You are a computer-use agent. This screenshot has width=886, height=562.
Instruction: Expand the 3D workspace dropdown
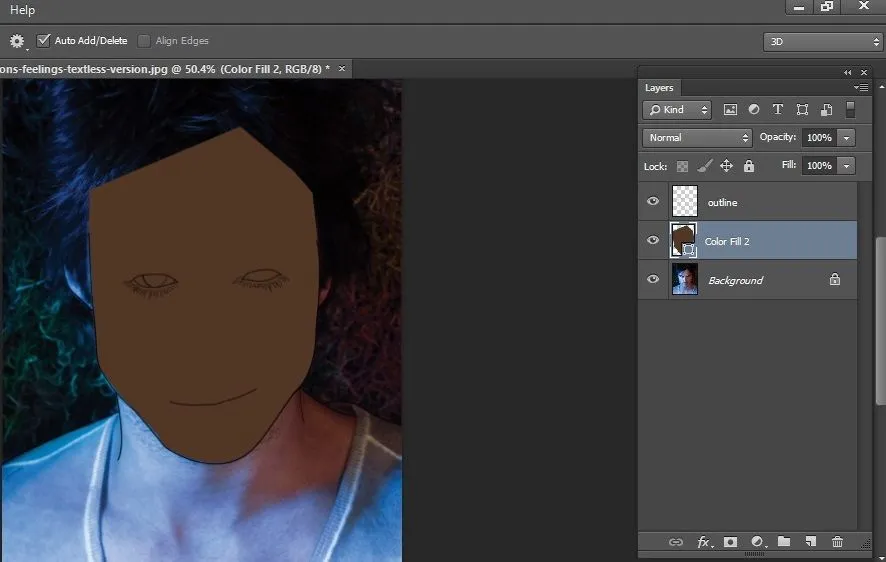pos(822,42)
